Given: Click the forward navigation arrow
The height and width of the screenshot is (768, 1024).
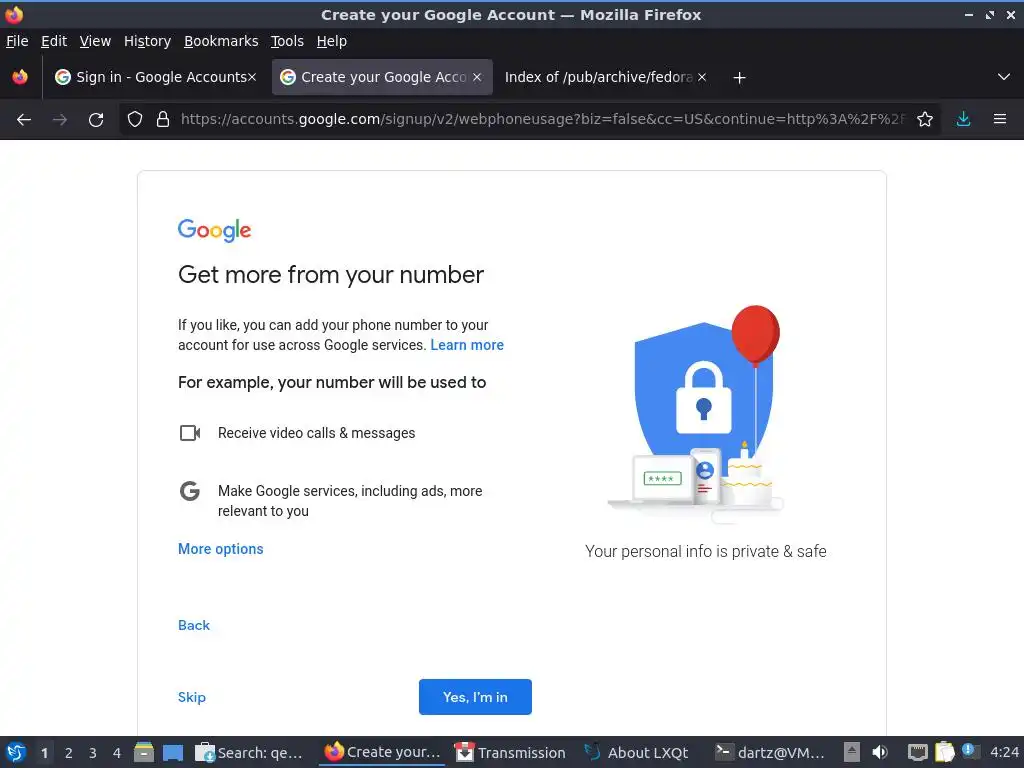Looking at the screenshot, I should coord(59,120).
